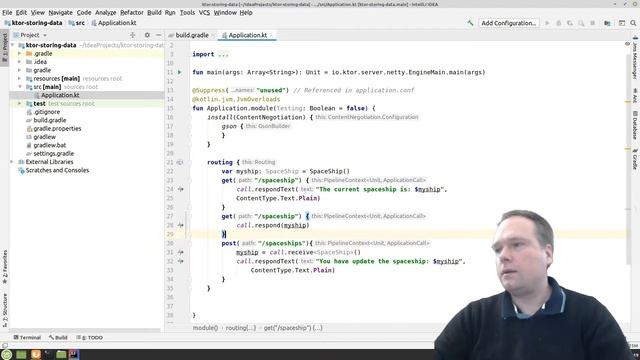Viewport: 640px width, 360px height.
Task: Switch to Application.kt editor tab
Action: 246,35
